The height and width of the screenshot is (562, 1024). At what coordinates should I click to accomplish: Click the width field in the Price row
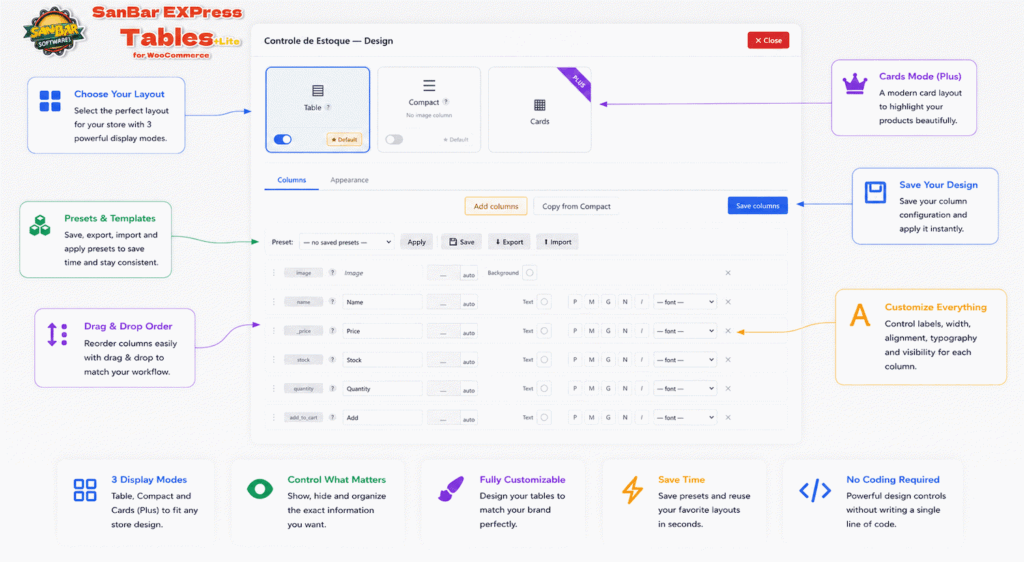click(x=443, y=332)
